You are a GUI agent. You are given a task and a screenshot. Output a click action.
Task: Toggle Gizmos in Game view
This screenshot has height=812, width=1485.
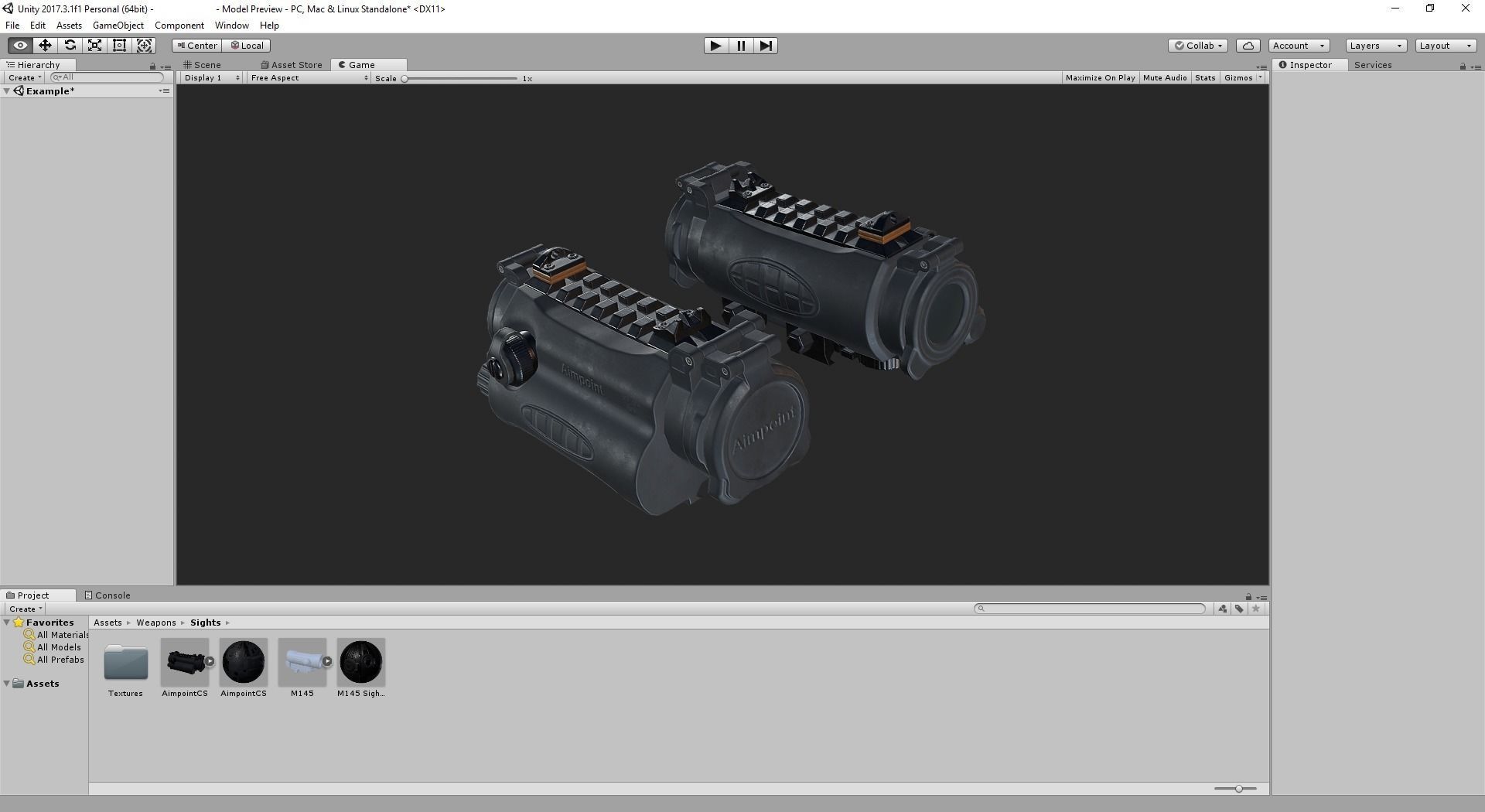click(1238, 78)
